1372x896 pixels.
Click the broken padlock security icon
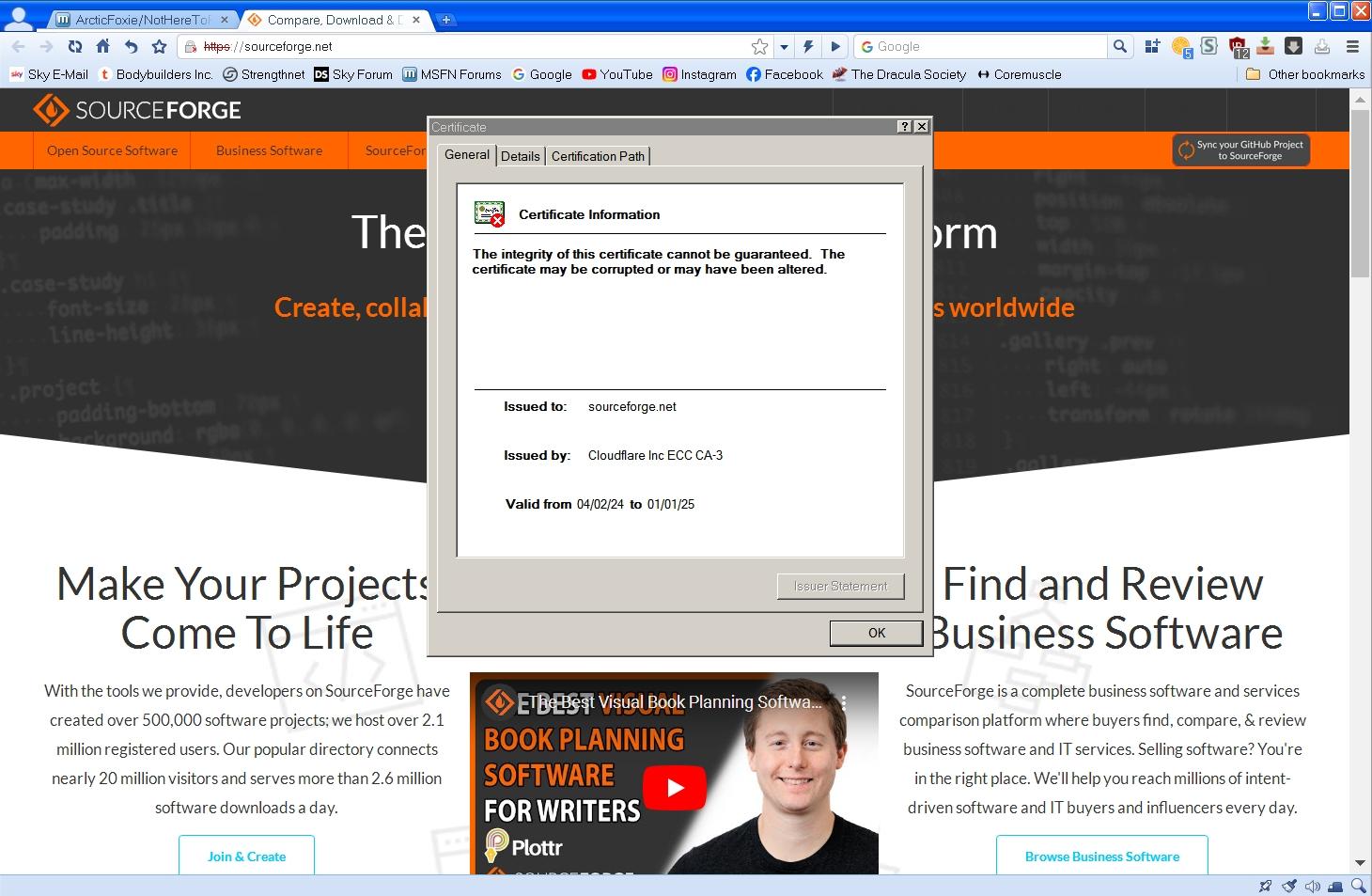191,46
